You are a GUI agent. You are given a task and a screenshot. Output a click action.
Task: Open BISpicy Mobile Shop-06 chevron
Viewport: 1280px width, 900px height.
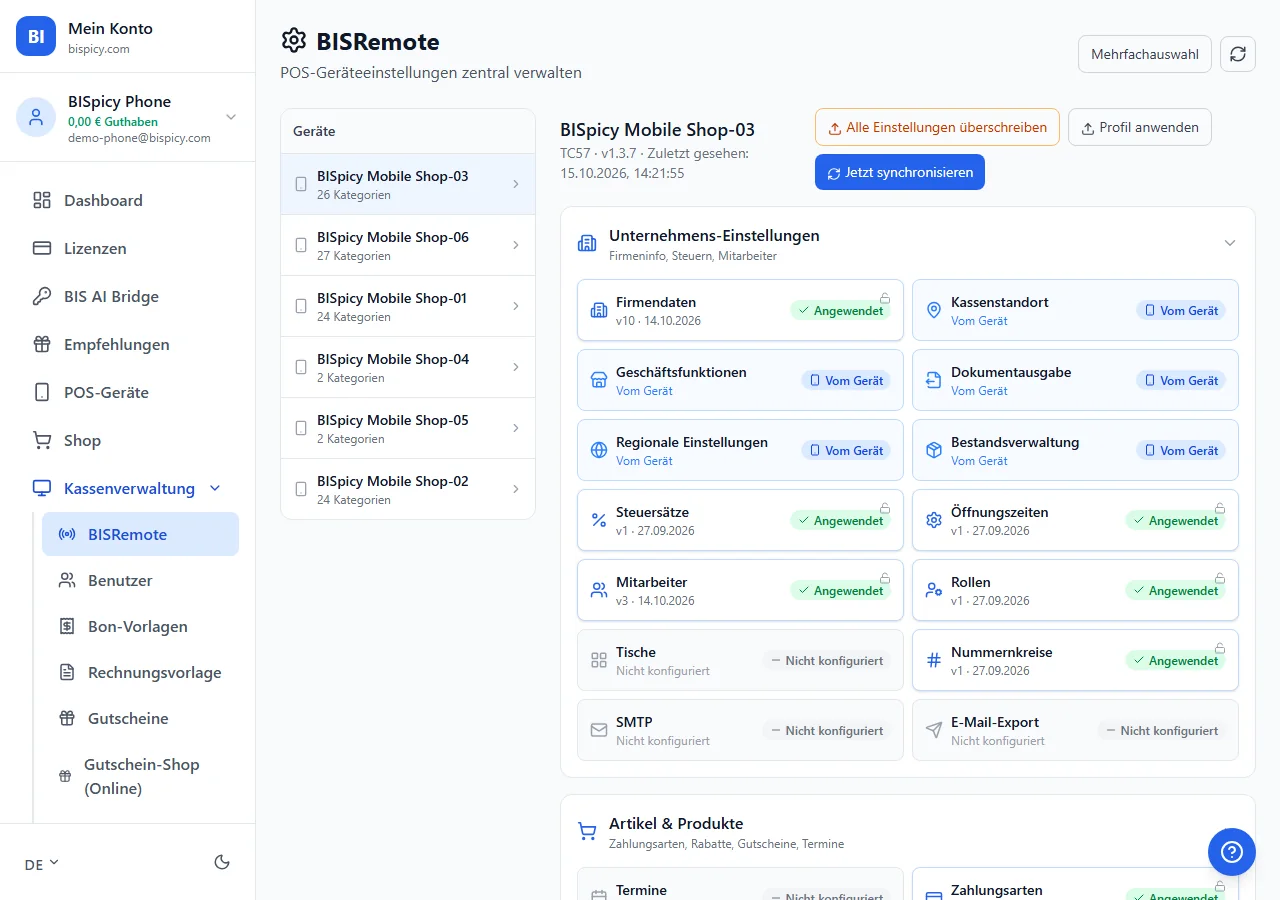[x=516, y=245]
